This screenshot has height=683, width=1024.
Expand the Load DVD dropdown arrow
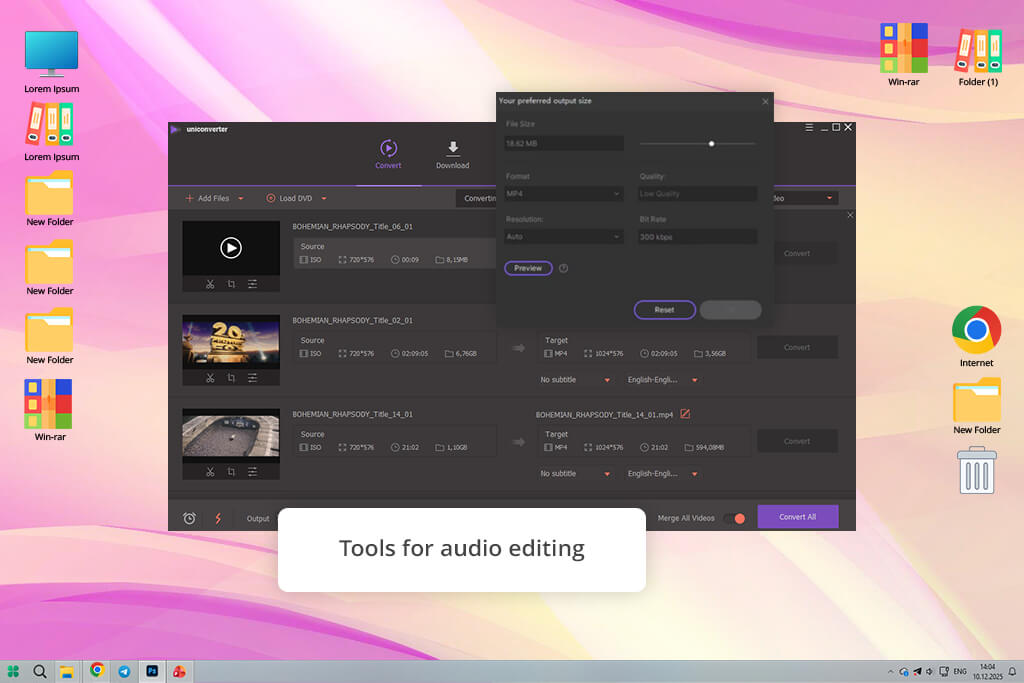pos(324,199)
